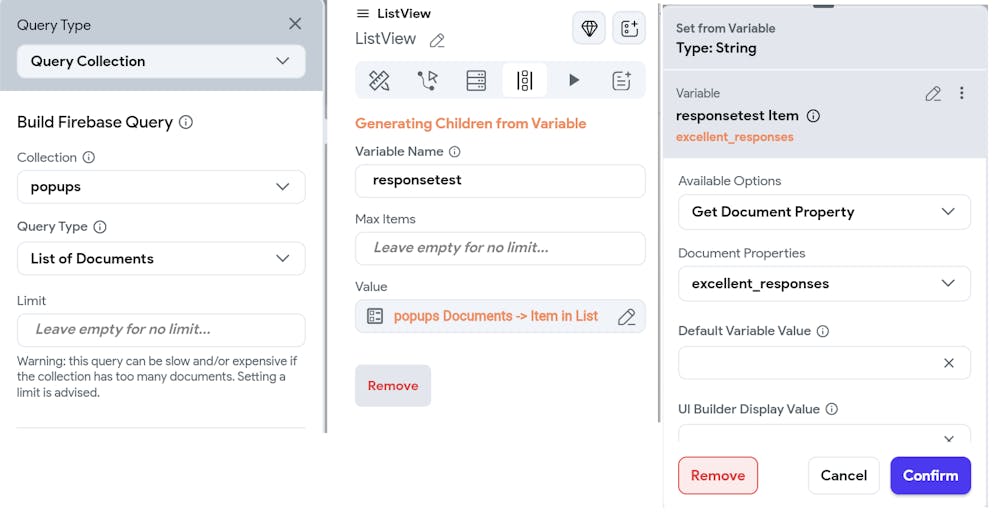Click the play animations tab icon
This screenshot has width=1000, height=518.
tap(574, 81)
